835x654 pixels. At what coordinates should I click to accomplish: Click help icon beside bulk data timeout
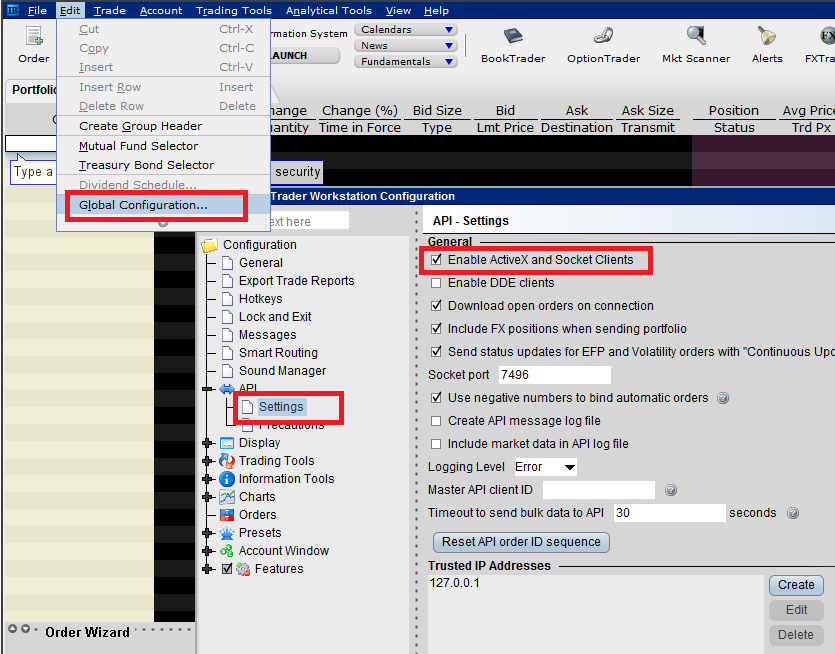(x=793, y=513)
